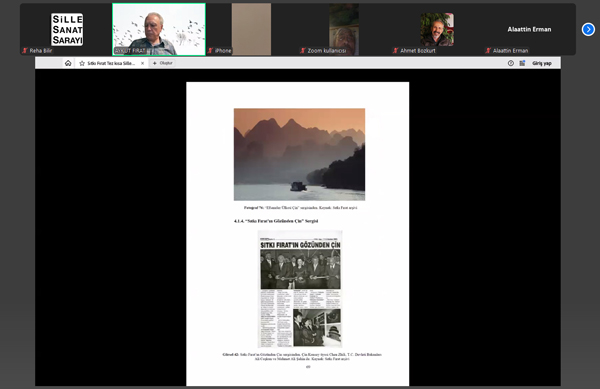The image size is (600, 389).
Task: Star the Sıtkı Fırat document tab
Action: [82, 63]
